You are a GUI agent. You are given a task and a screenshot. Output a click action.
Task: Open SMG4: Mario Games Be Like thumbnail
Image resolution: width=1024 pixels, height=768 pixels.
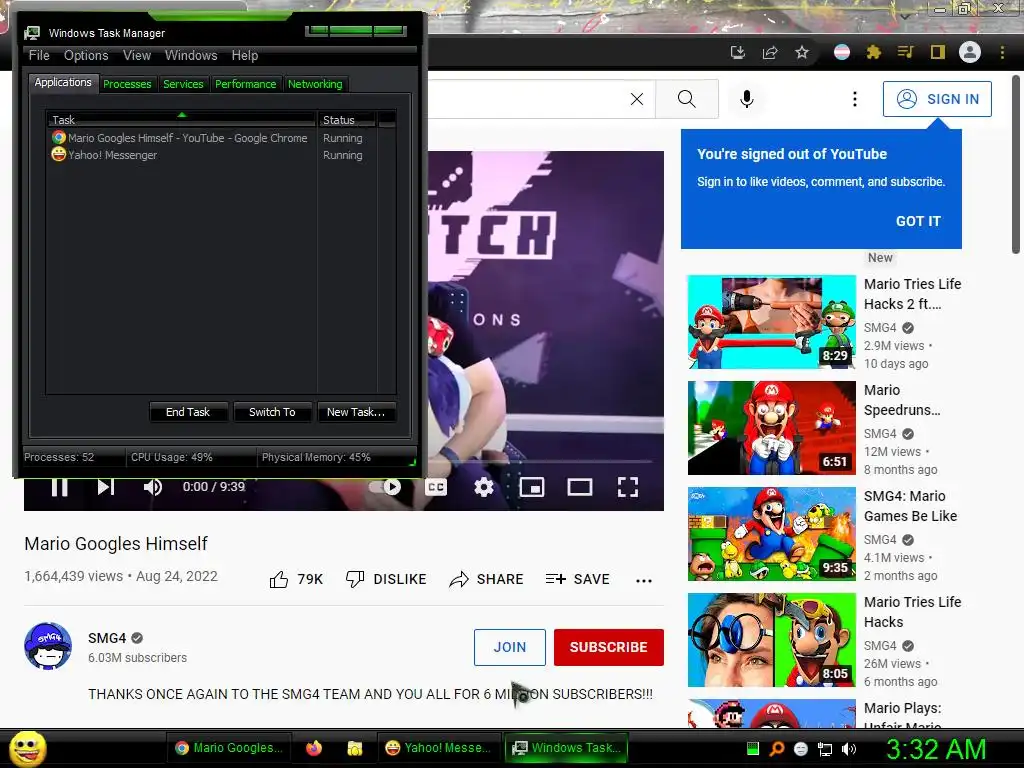772,534
